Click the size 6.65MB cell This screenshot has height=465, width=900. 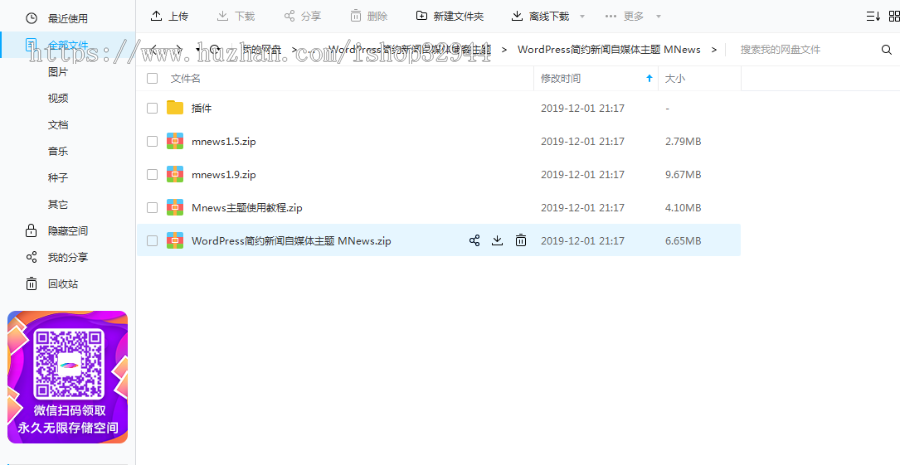tap(683, 241)
